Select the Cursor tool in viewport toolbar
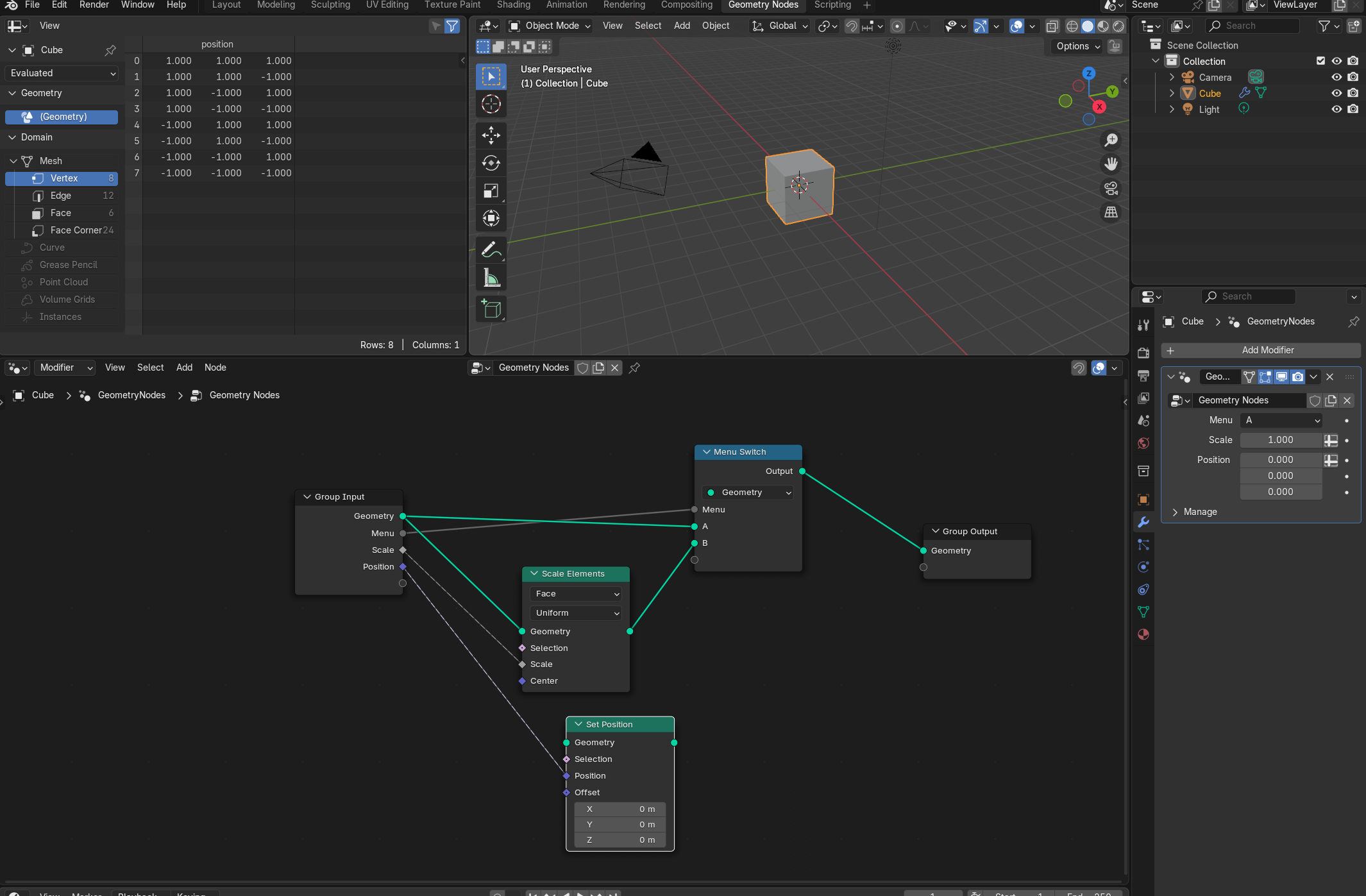This screenshot has height=896, width=1366. click(491, 104)
